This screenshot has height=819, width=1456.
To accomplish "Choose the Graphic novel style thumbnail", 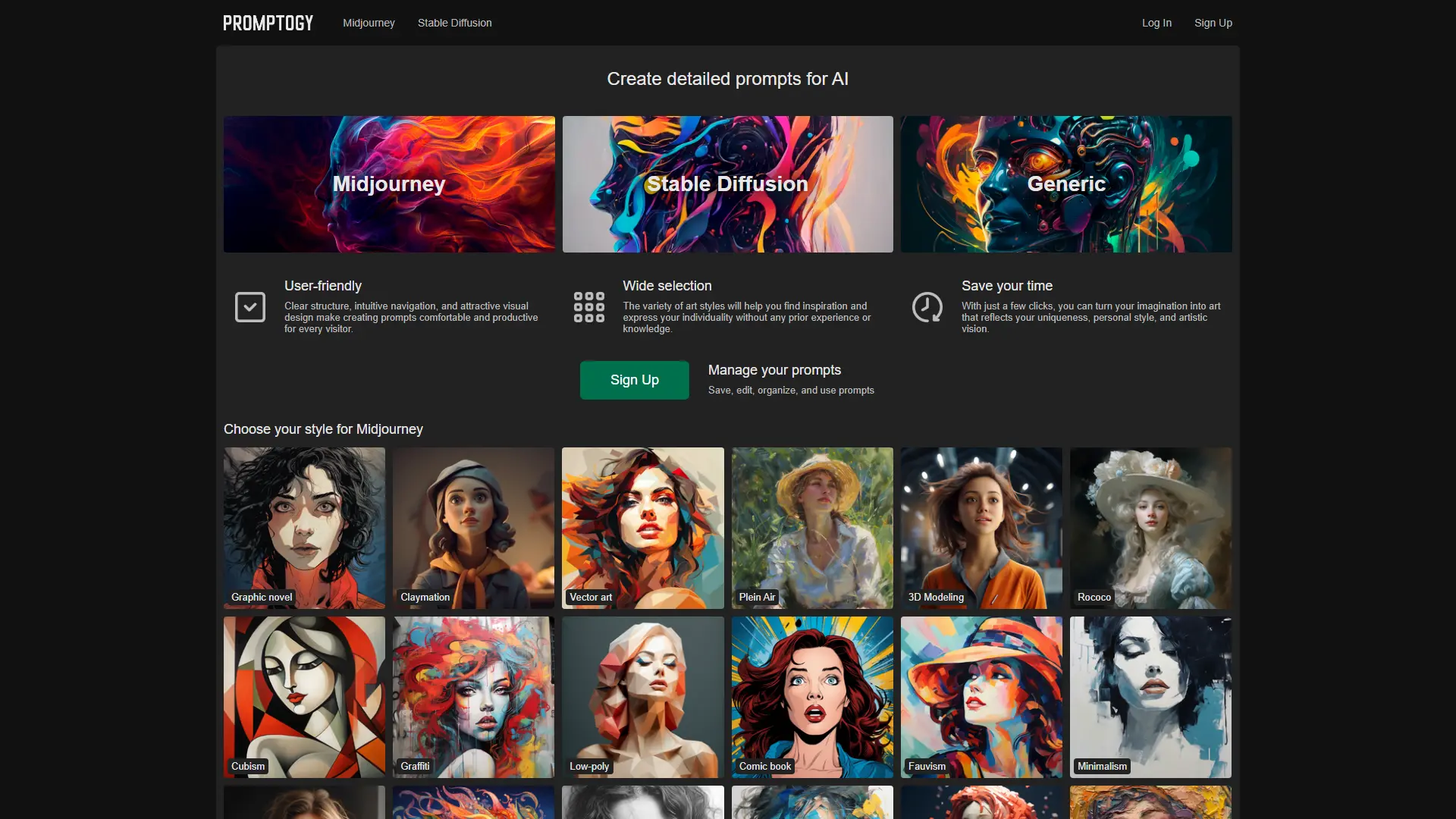I will coord(304,528).
